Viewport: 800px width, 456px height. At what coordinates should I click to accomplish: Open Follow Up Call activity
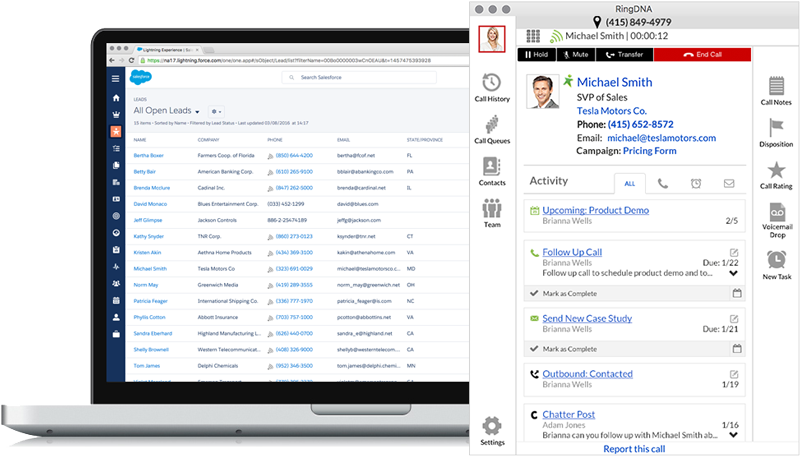click(x=572, y=252)
